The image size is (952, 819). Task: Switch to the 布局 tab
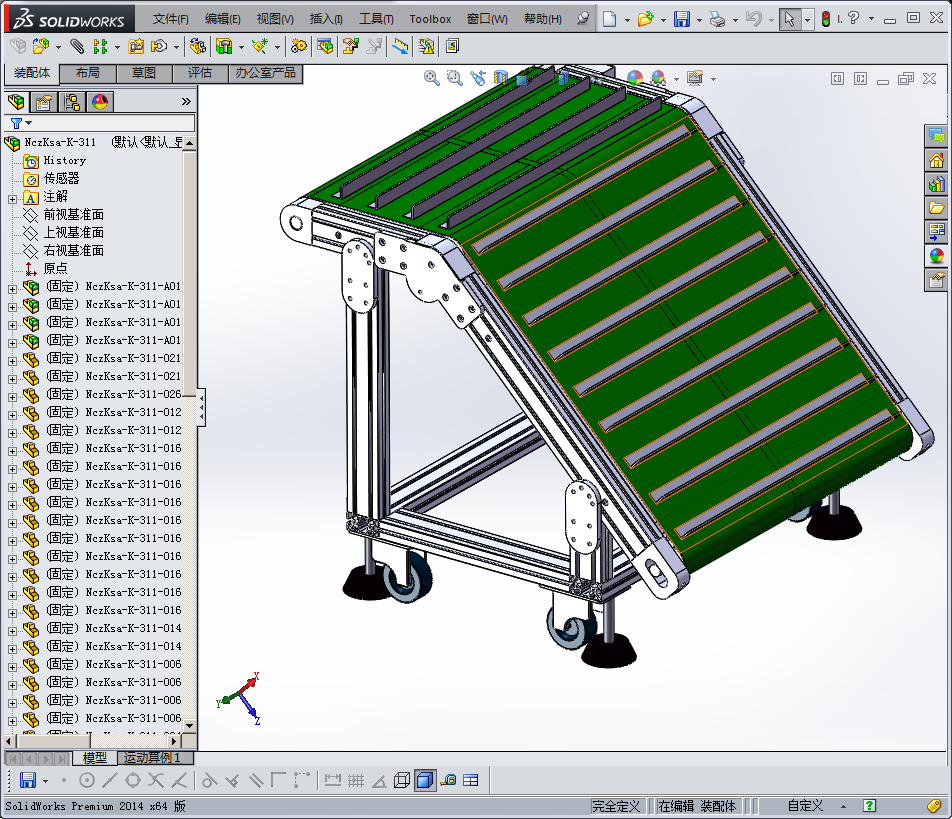tap(88, 73)
